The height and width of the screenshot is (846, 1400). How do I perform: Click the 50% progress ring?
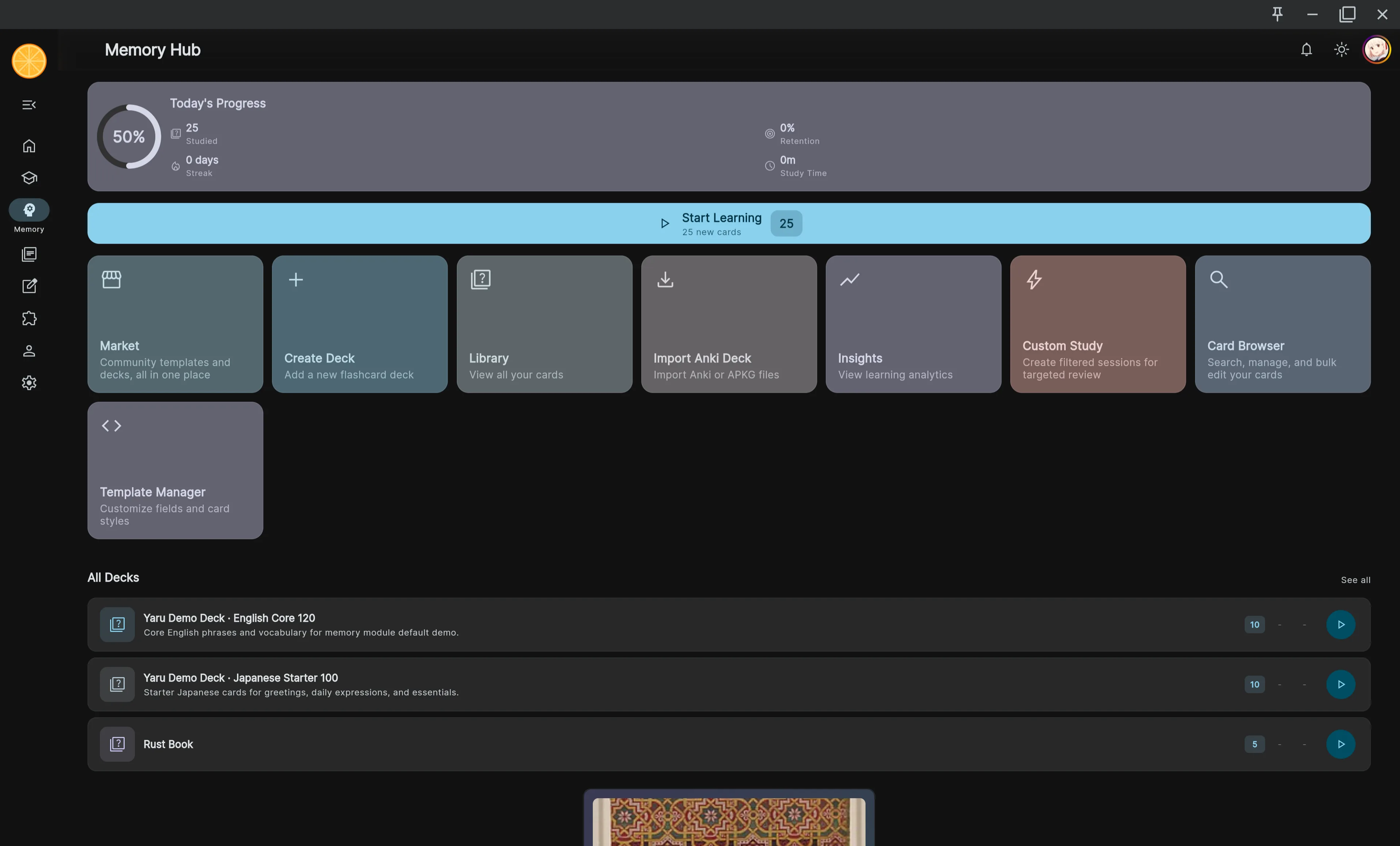coord(128,136)
